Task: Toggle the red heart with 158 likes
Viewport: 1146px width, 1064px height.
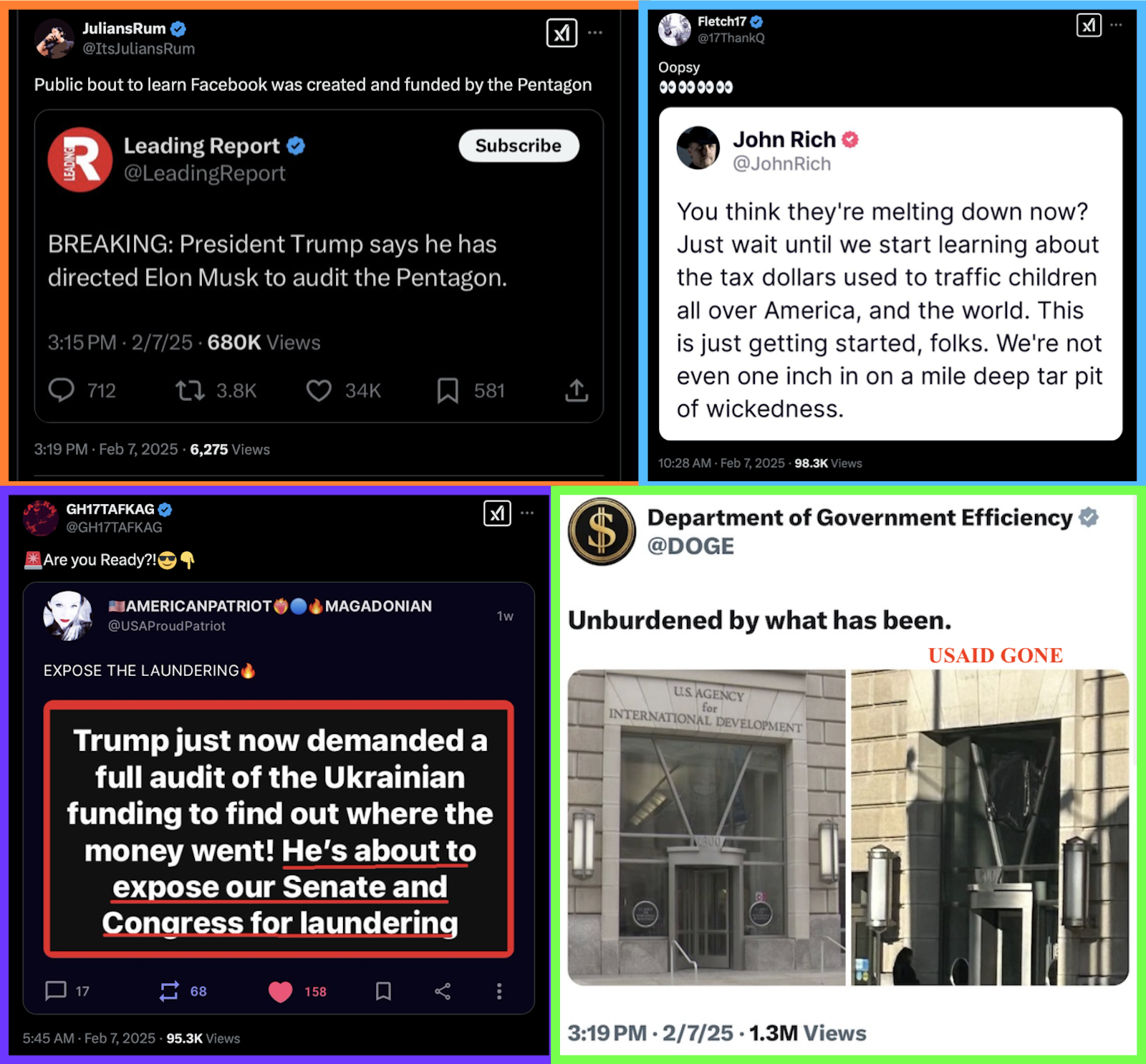Action: coord(281,992)
